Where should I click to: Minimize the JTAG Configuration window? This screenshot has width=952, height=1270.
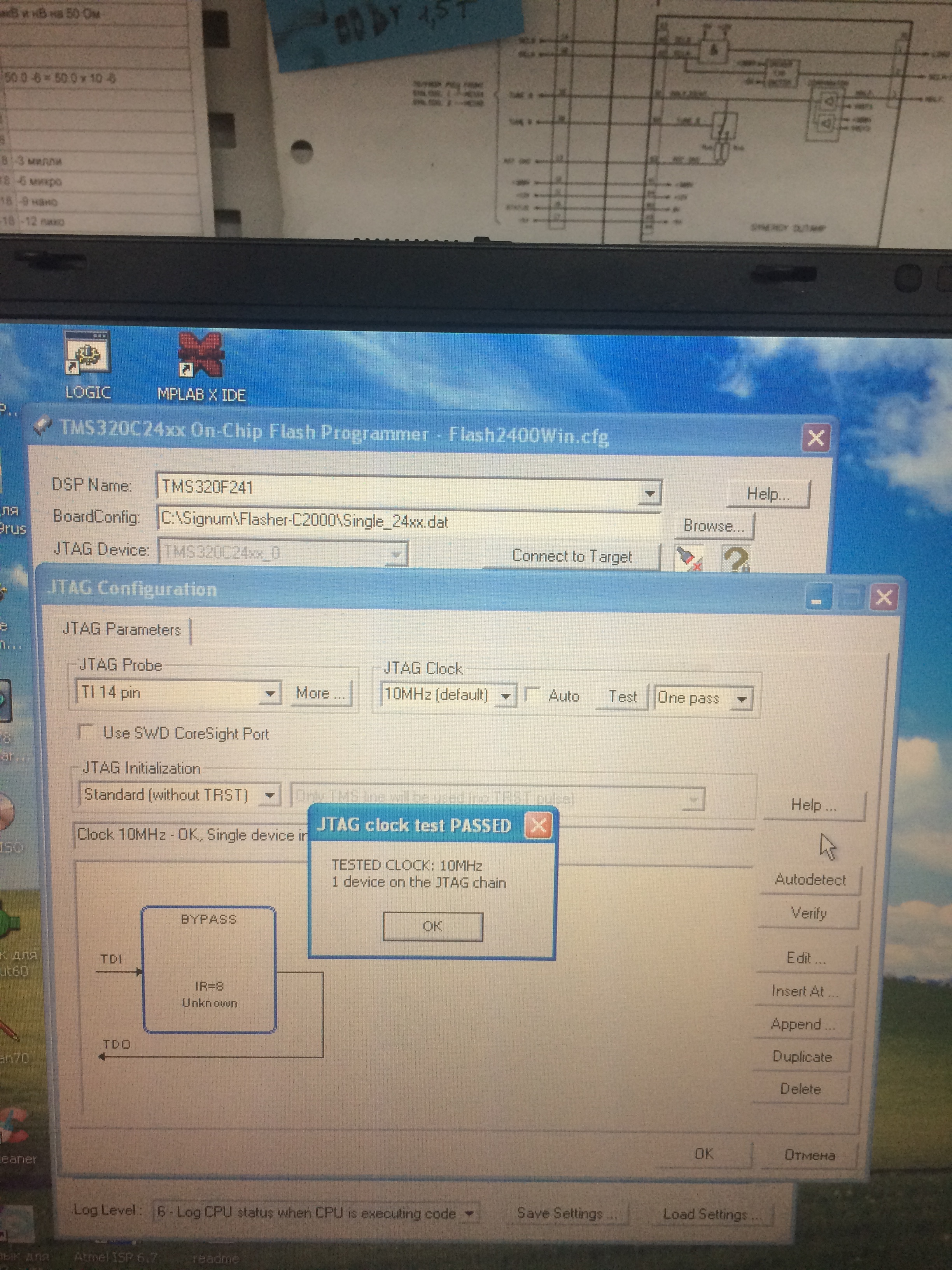click(818, 597)
